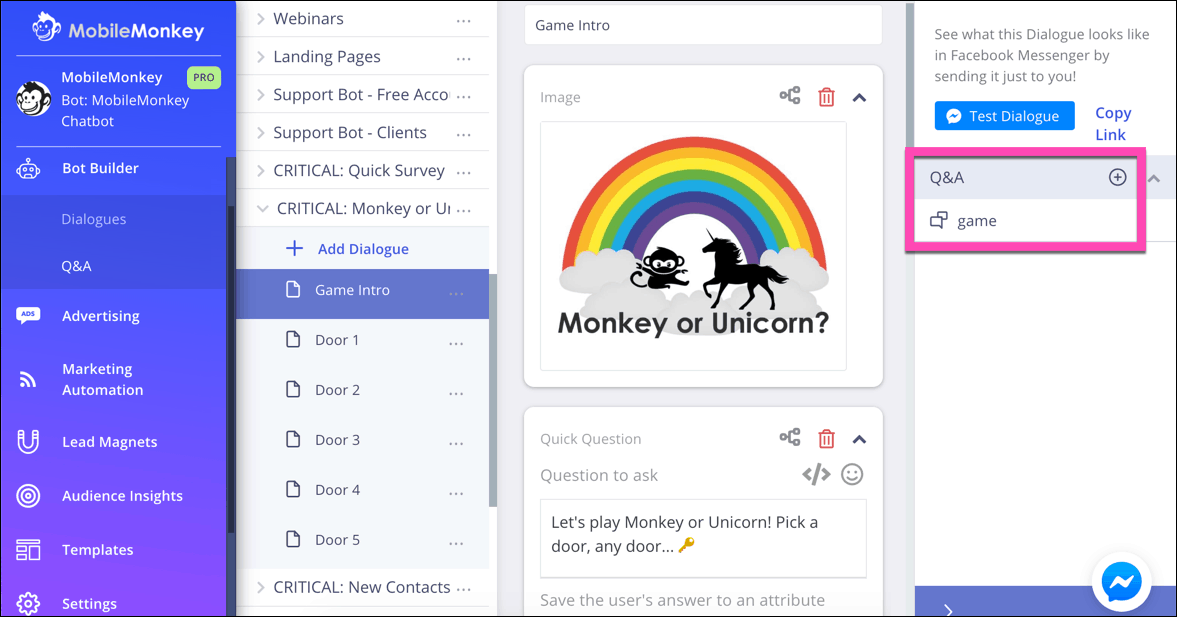Click the Quick Question connection icon

pyautogui.click(x=790, y=437)
